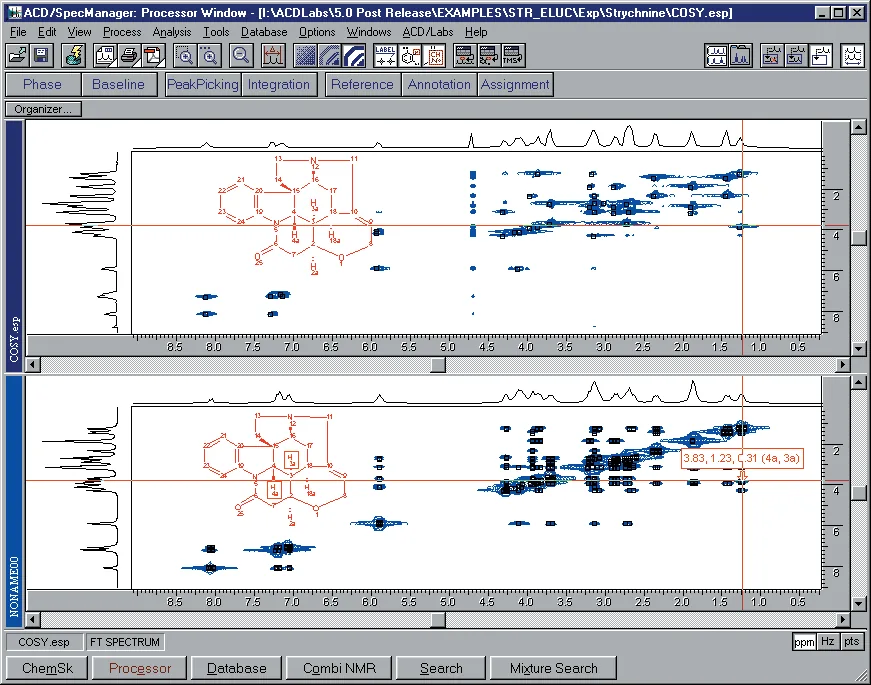Viewport: 871px width, 685px height.
Task: Click the bottom spectrum vertical scrollbar thumb
Action: 859,493
